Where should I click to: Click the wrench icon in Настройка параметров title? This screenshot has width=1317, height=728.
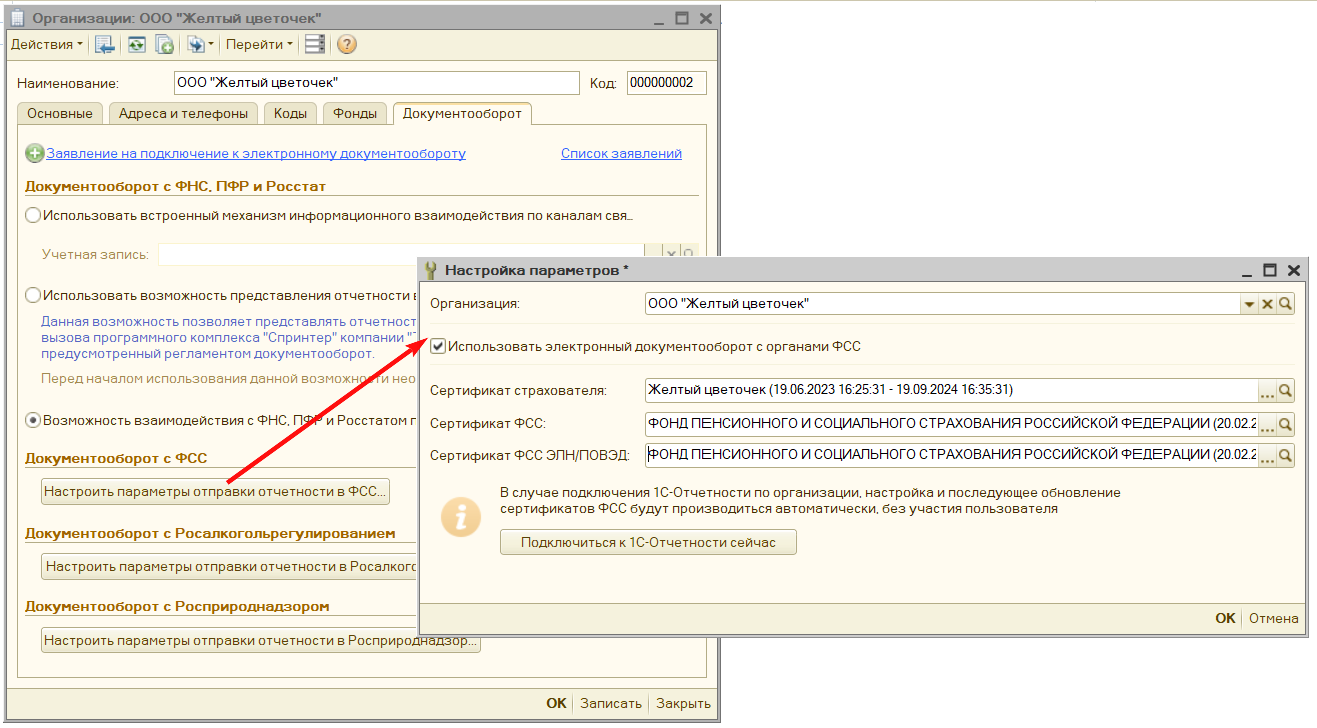tap(432, 270)
